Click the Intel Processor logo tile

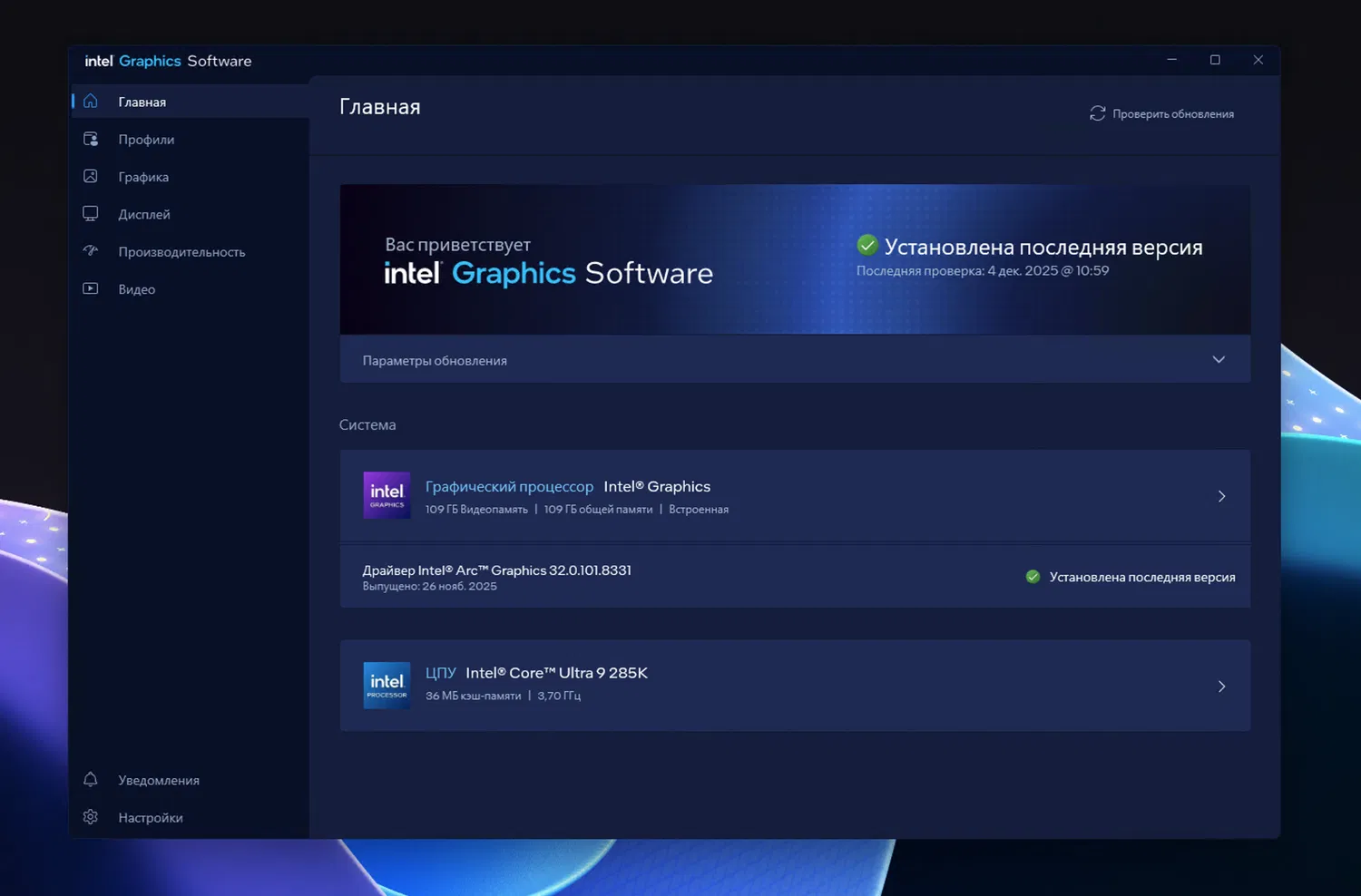click(x=387, y=686)
